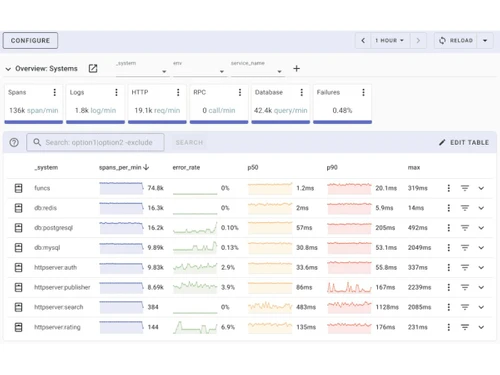500x375 pixels.
Task: Click the SEARCH button
Action: pos(189,143)
